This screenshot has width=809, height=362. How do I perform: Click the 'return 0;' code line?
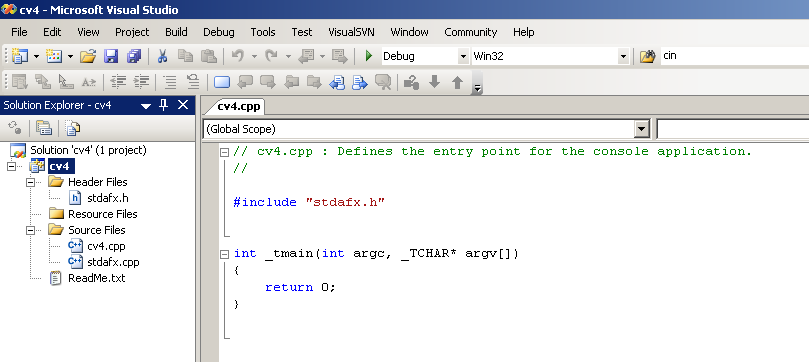point(300,287)
